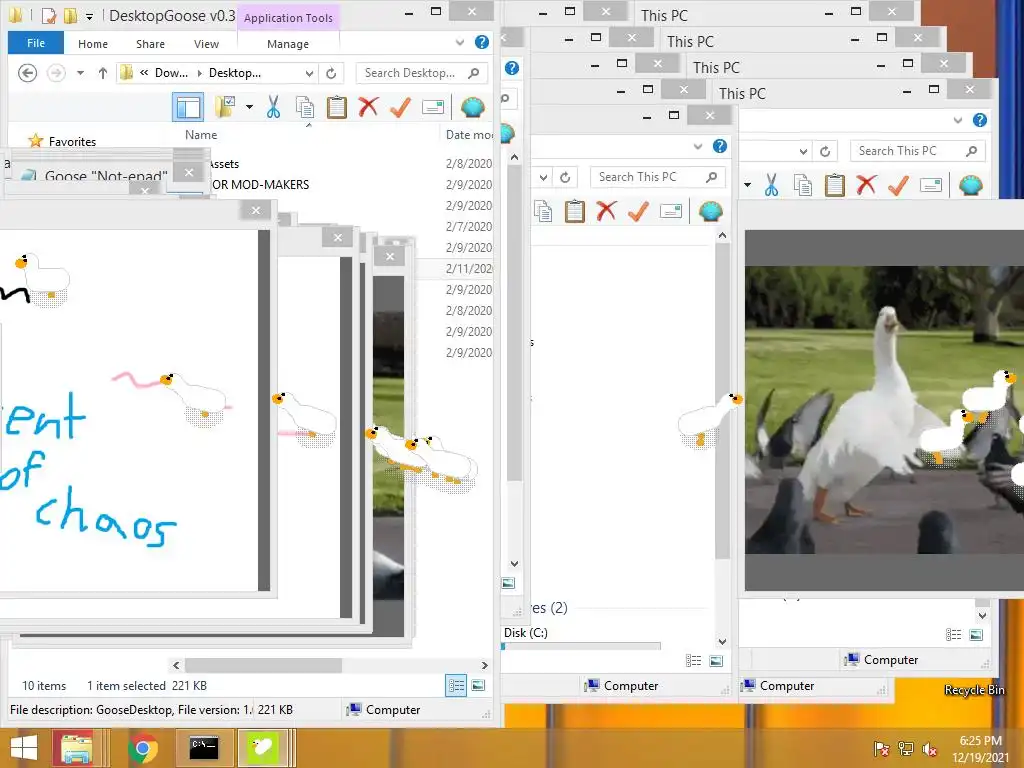Open the Manage tab under Application Tools

pos(288,44)
